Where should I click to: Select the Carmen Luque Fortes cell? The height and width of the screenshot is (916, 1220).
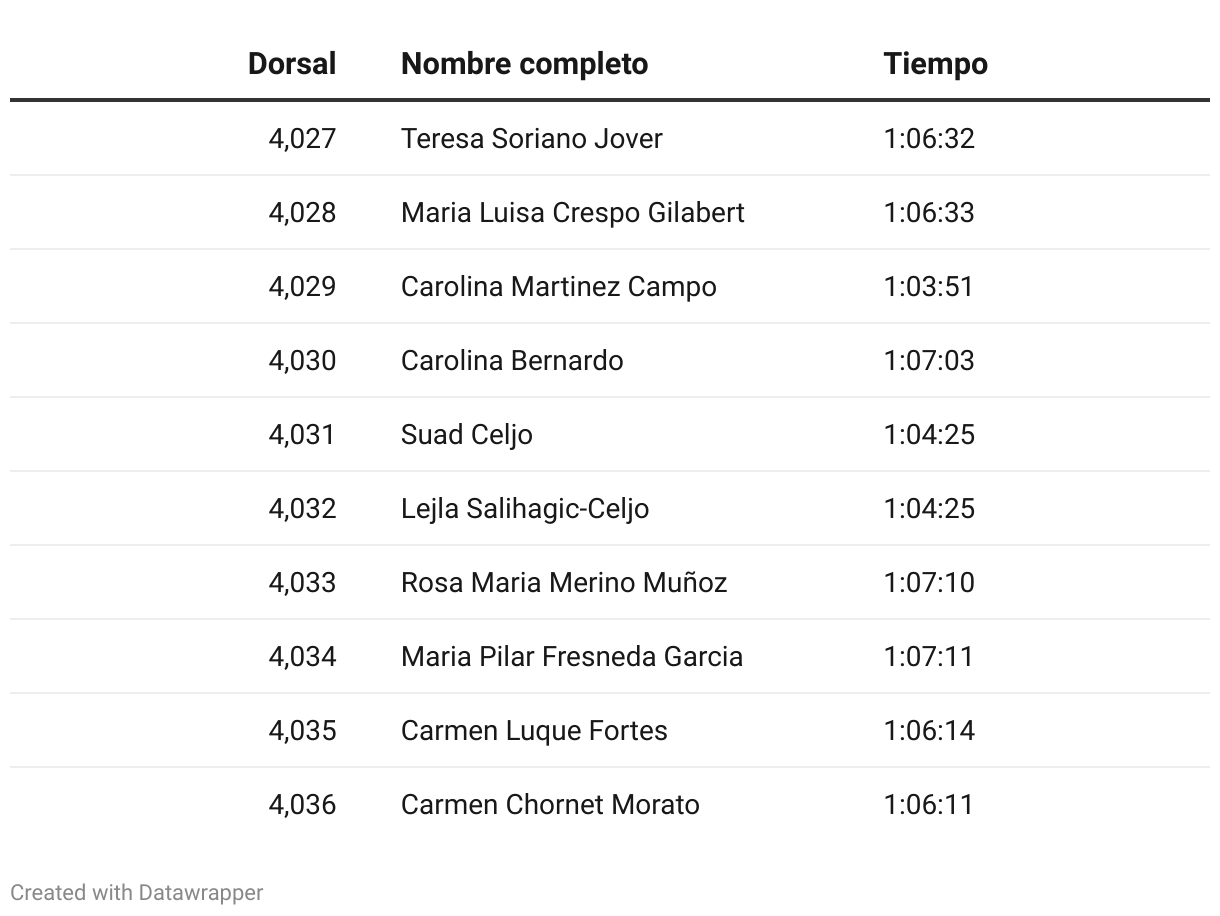[534, 731]
